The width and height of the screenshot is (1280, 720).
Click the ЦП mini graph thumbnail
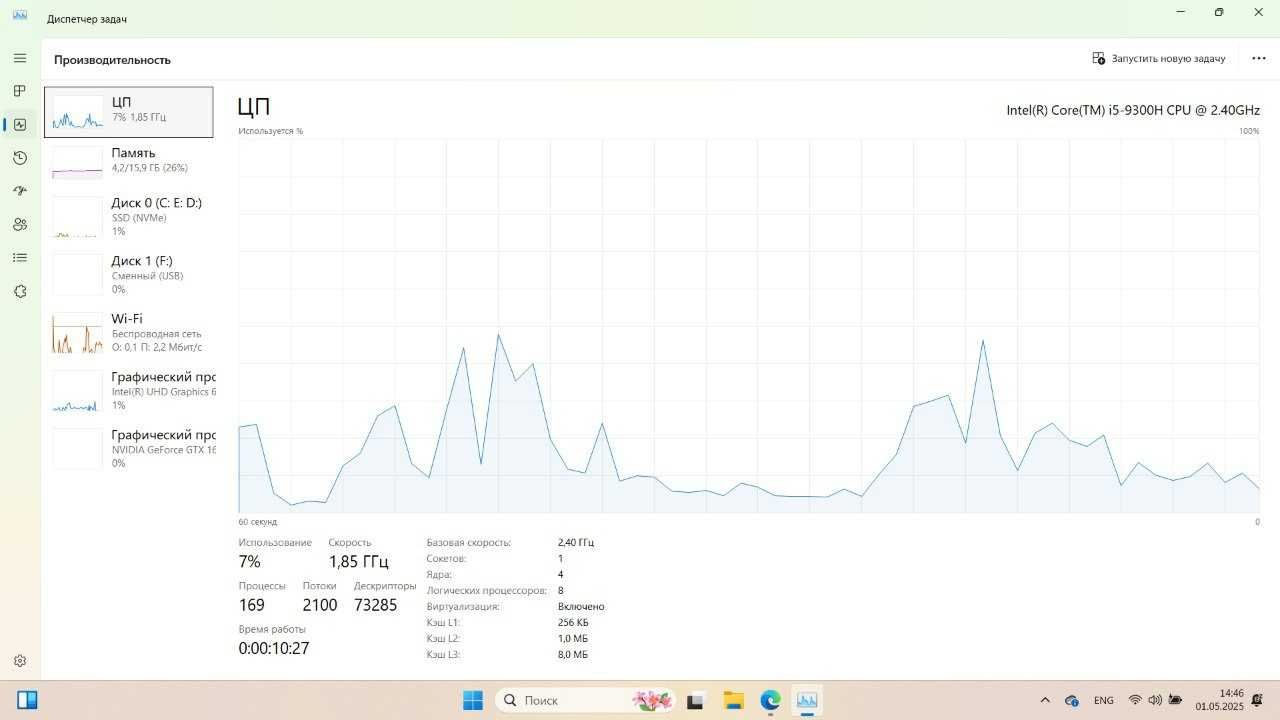pyautogui.click(x=77, y=112)
